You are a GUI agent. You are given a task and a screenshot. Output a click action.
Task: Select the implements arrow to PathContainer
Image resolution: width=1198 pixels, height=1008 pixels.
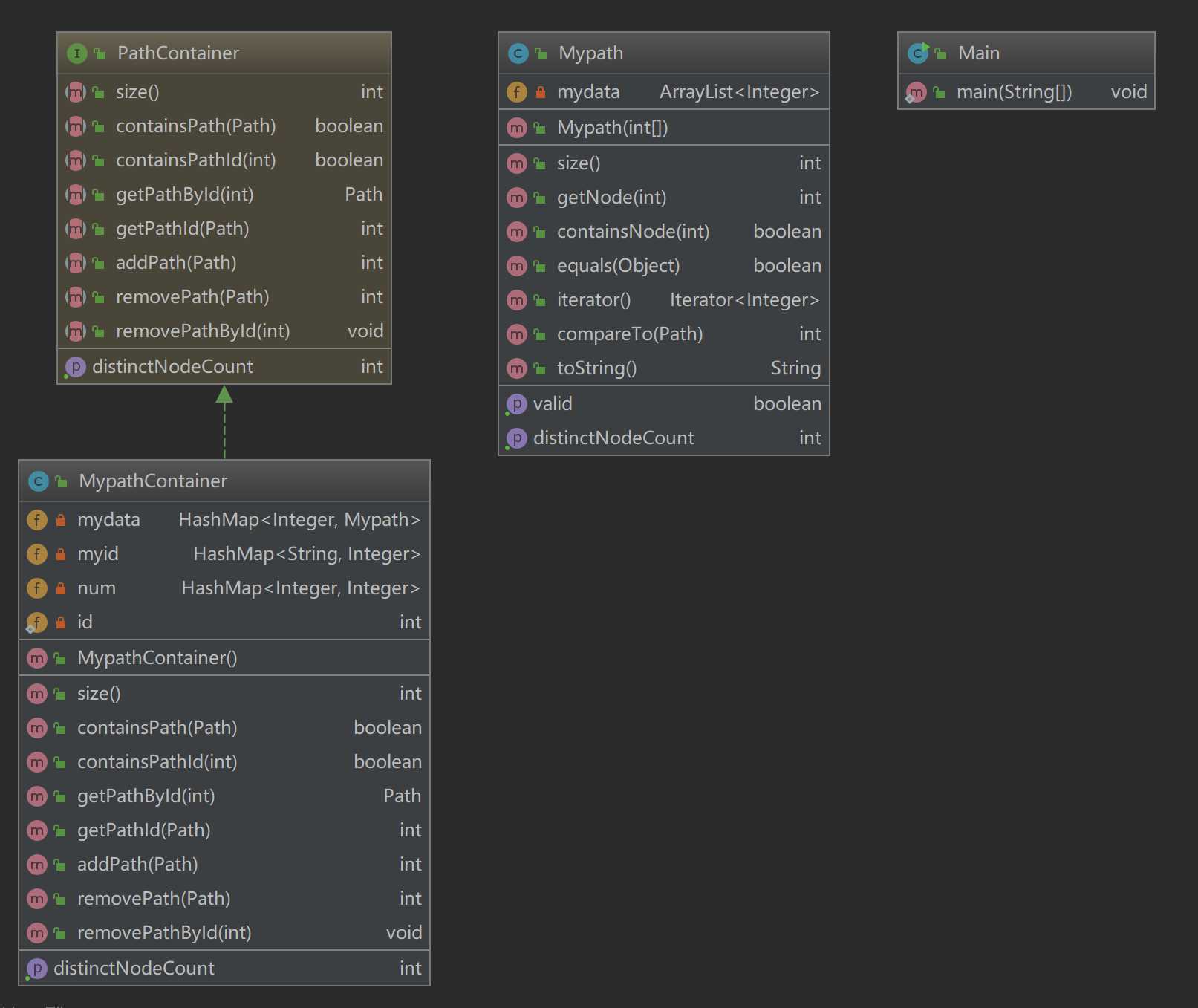[224, 422]
